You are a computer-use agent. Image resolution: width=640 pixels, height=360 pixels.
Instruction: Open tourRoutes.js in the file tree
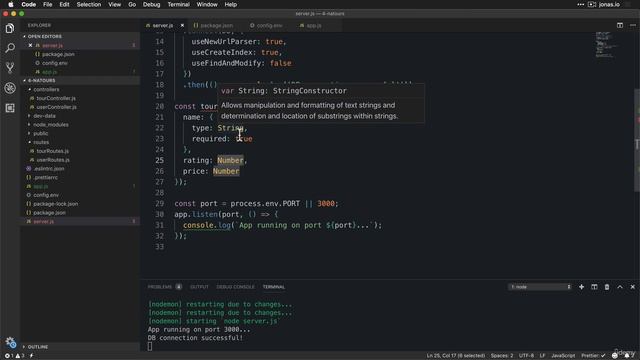[53, 151]
